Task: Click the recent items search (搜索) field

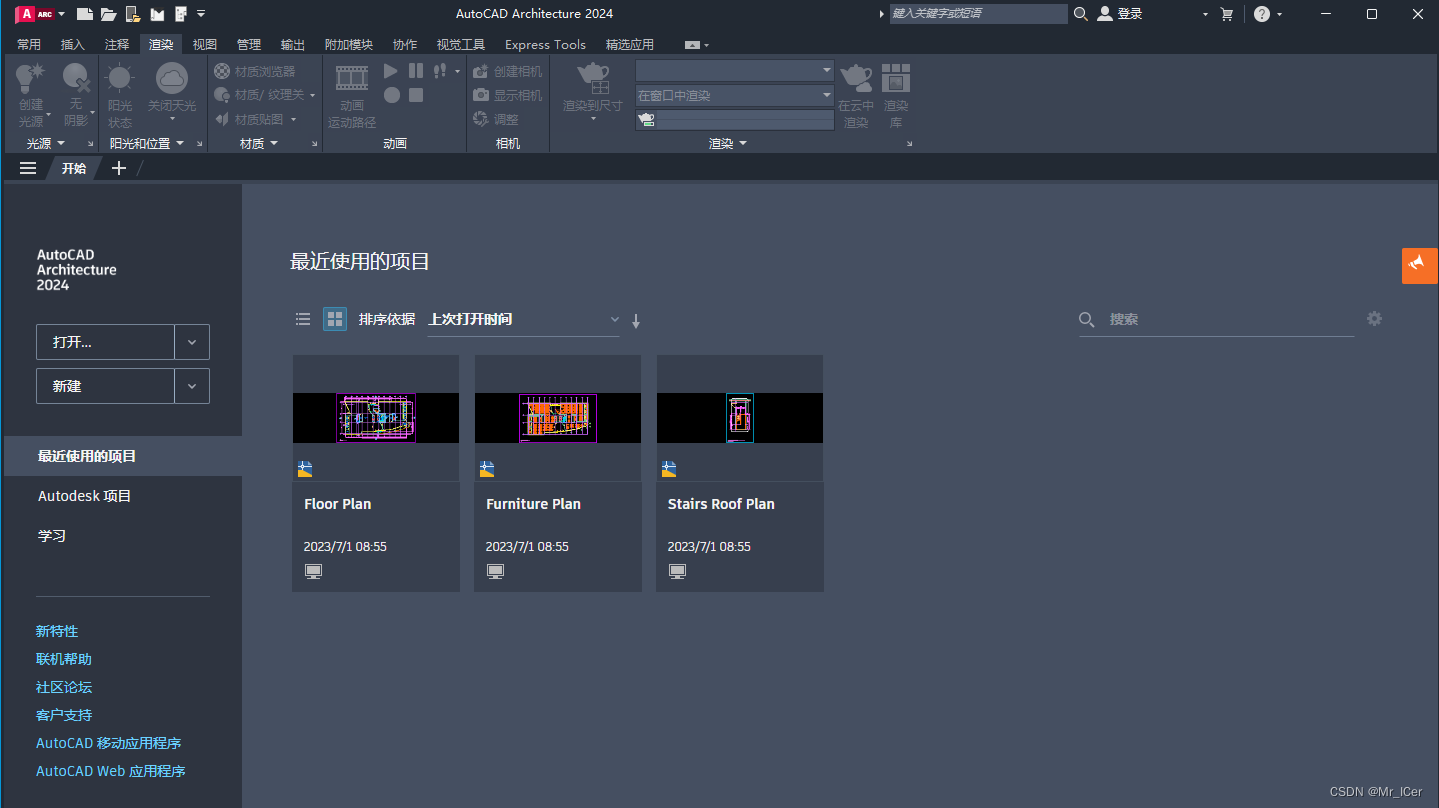Action: (x=1217, y=319)
